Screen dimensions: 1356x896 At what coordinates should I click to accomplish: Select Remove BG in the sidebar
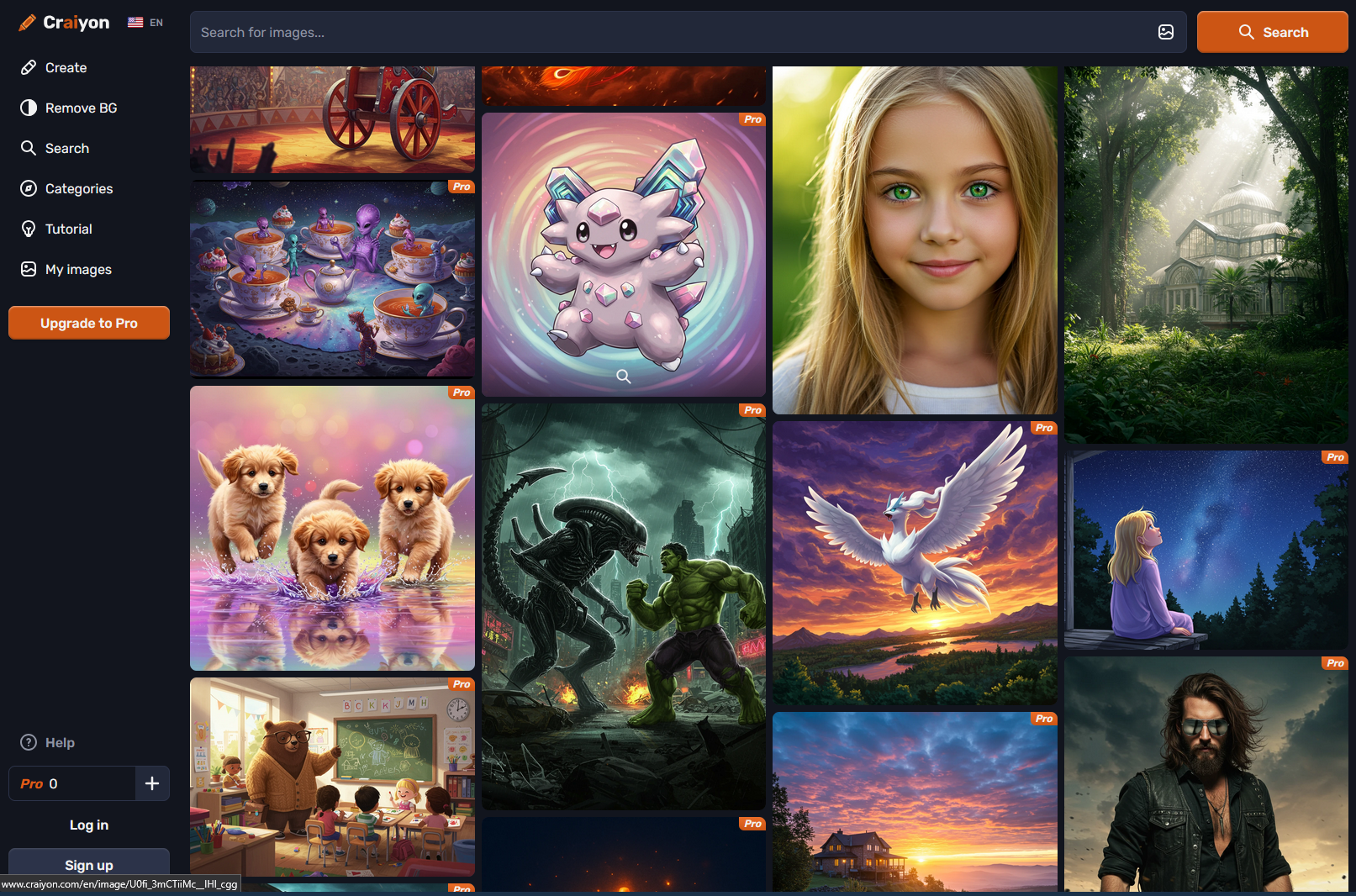81,108
